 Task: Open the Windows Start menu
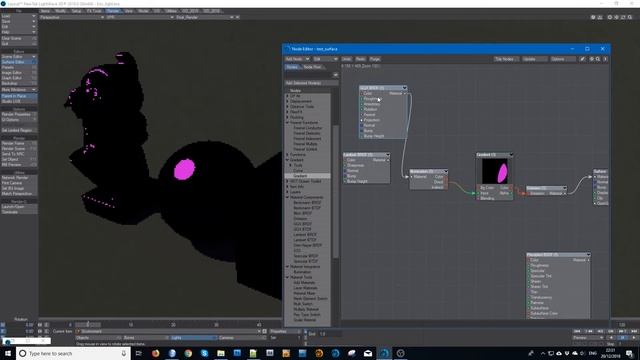[x=8, y=353]
